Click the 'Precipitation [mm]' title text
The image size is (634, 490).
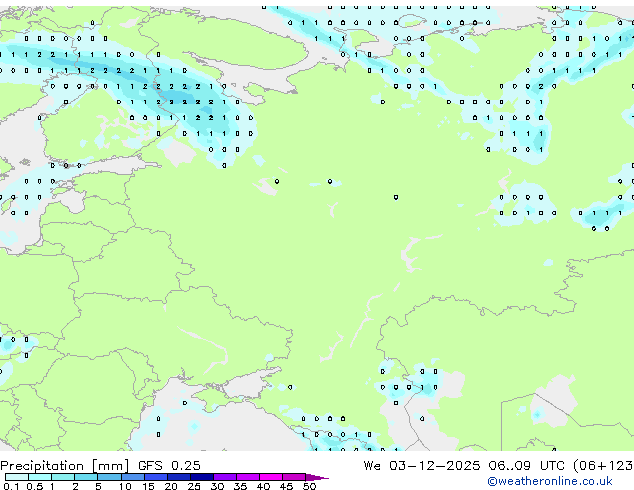tap(65, 466)
